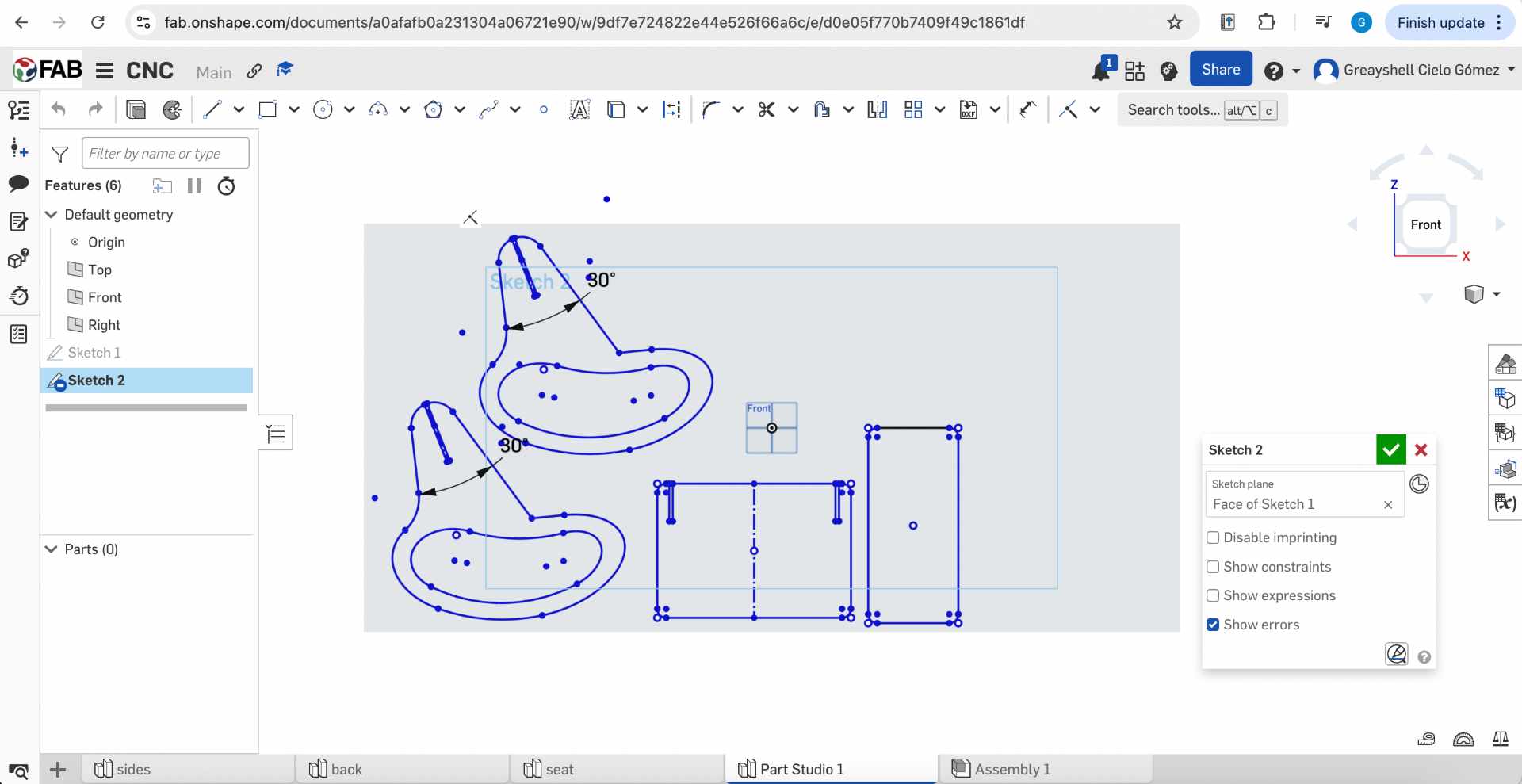The height and width of the screenshot is (784, 1522).
Task: Select the Trim tool
Action: coord(765,109)
